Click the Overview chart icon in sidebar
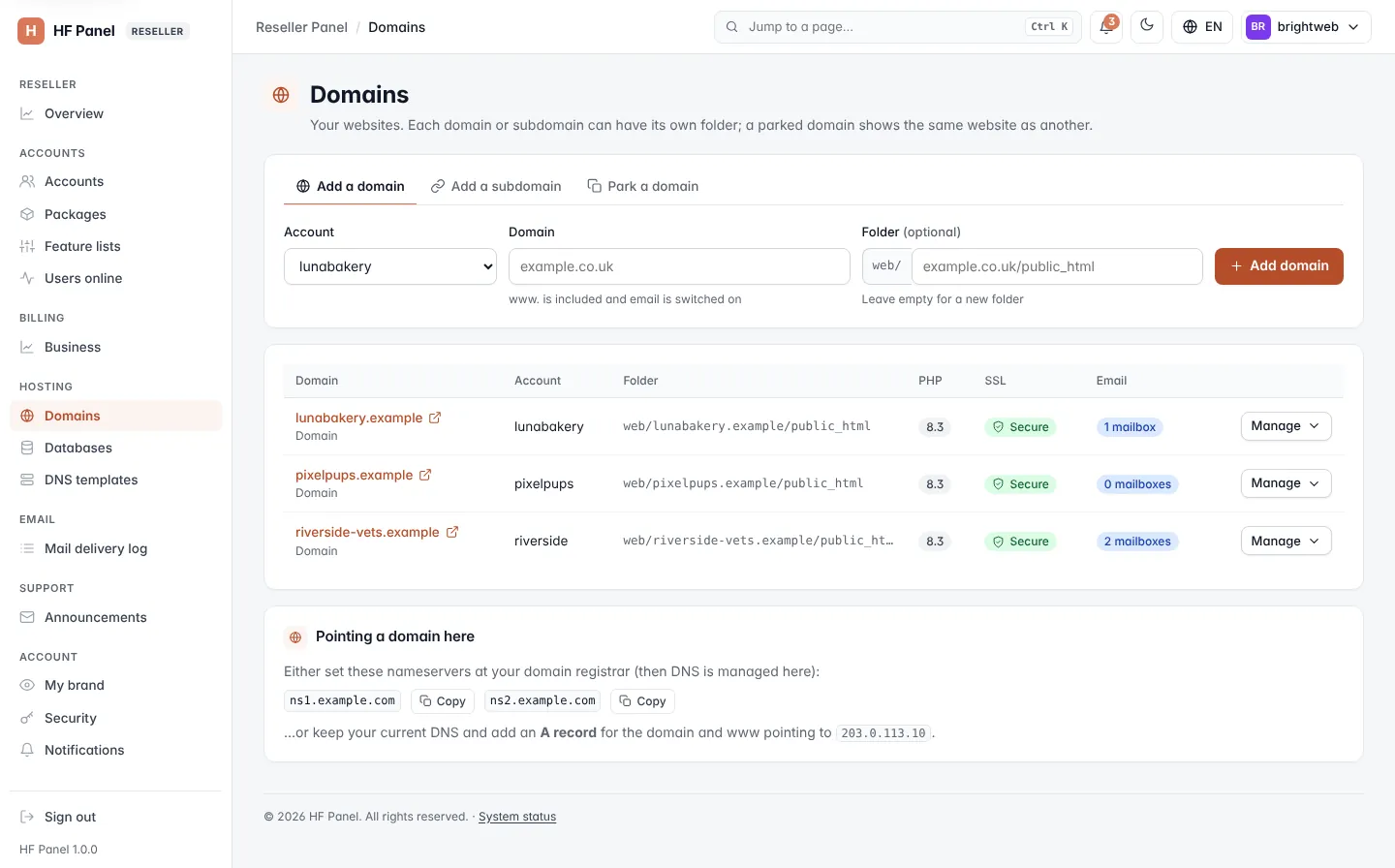 [27, 113]
